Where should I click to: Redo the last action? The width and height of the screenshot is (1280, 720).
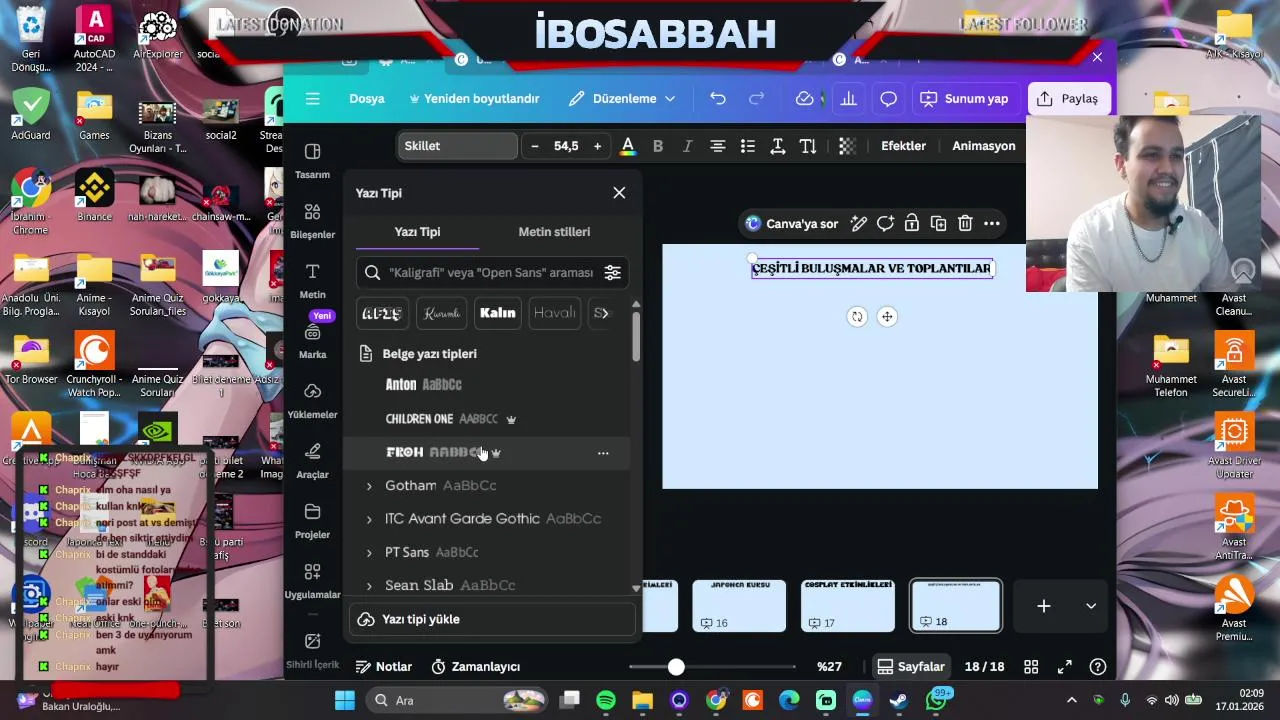tap(757, 98)
